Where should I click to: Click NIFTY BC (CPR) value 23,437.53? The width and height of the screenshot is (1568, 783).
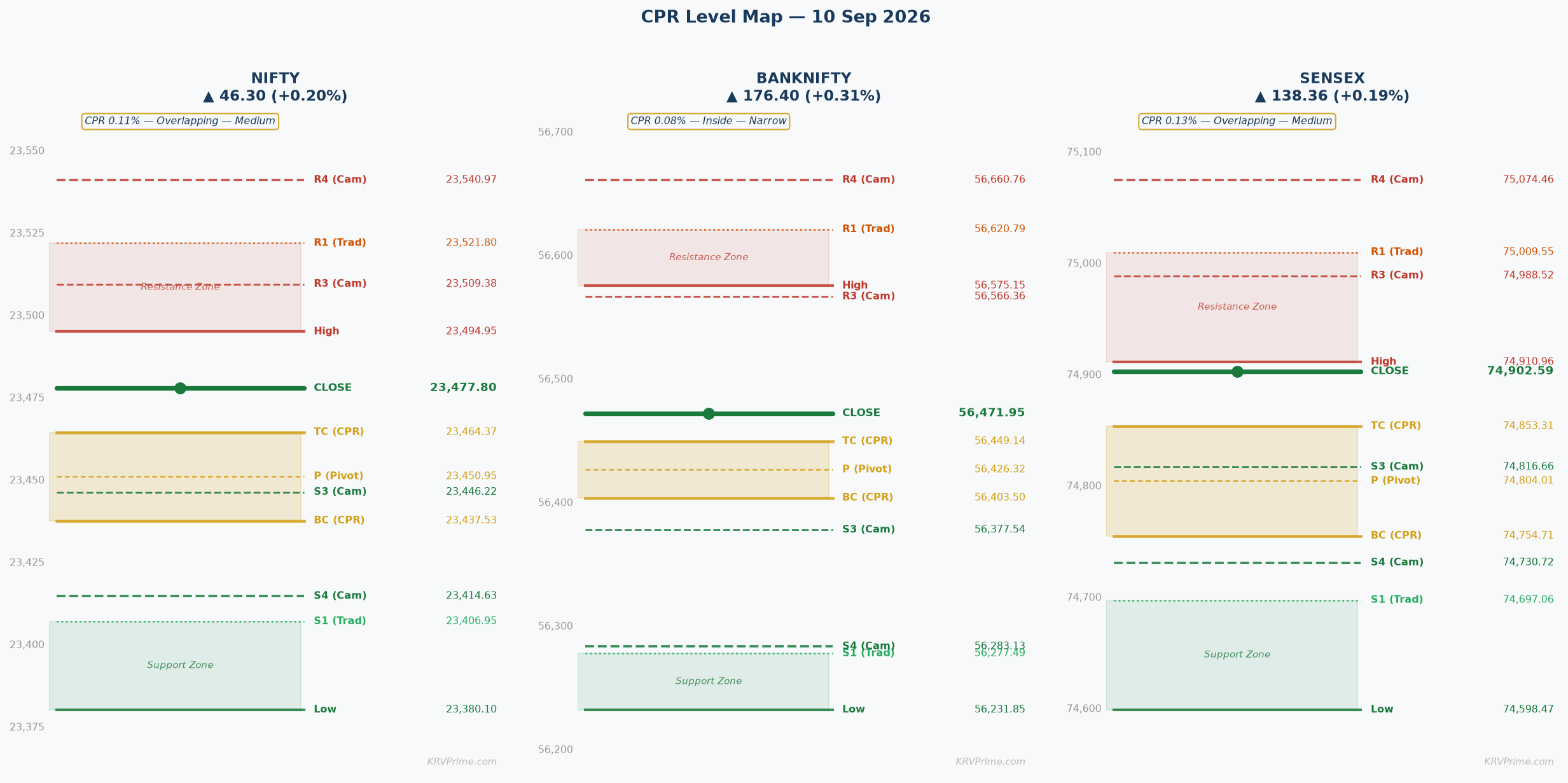pyautogui.click(x=471, y=520)
